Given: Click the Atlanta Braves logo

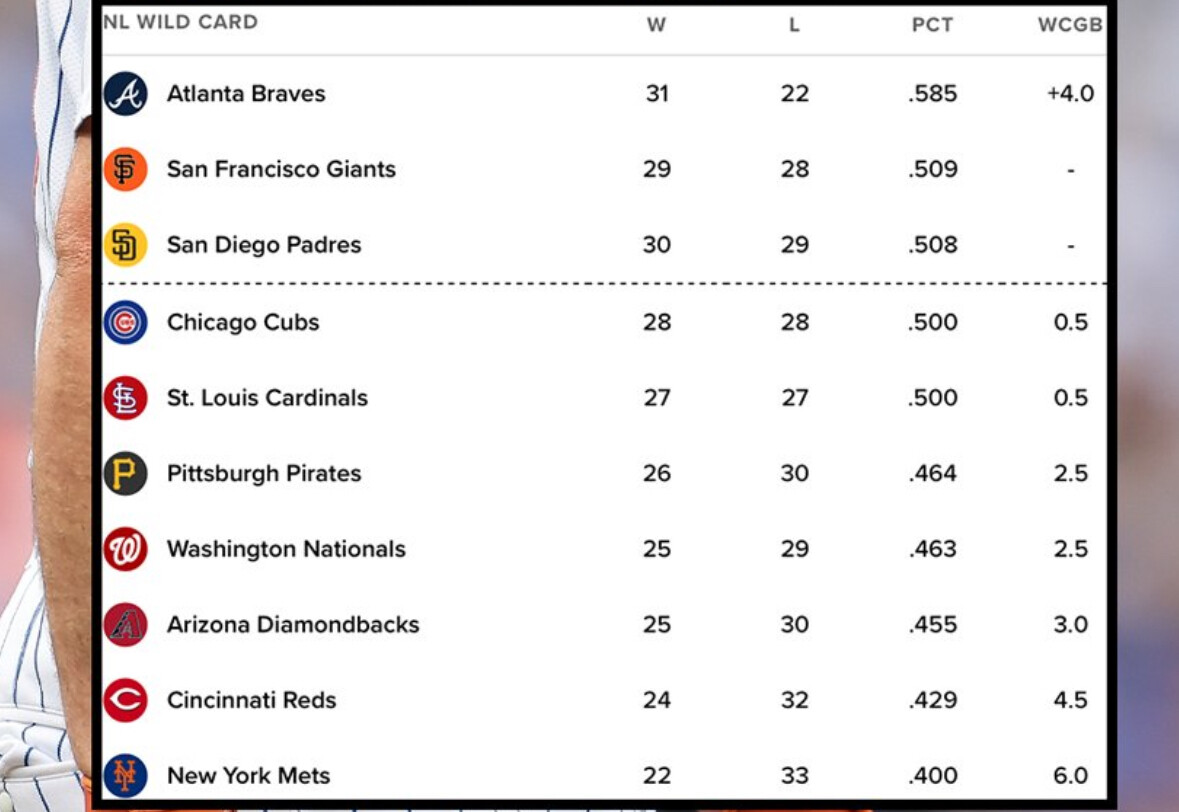Looking at the screenshot, I should tap(126, 94).
